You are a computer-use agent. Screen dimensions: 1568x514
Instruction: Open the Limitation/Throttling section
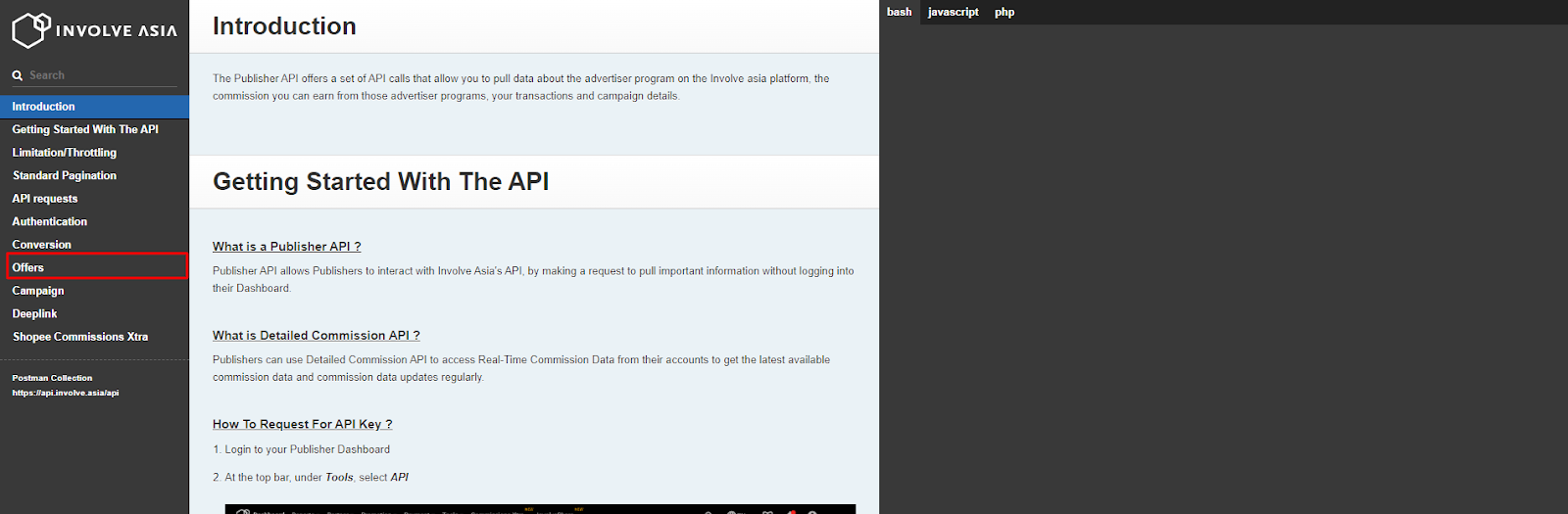click(x=64, y=153)
